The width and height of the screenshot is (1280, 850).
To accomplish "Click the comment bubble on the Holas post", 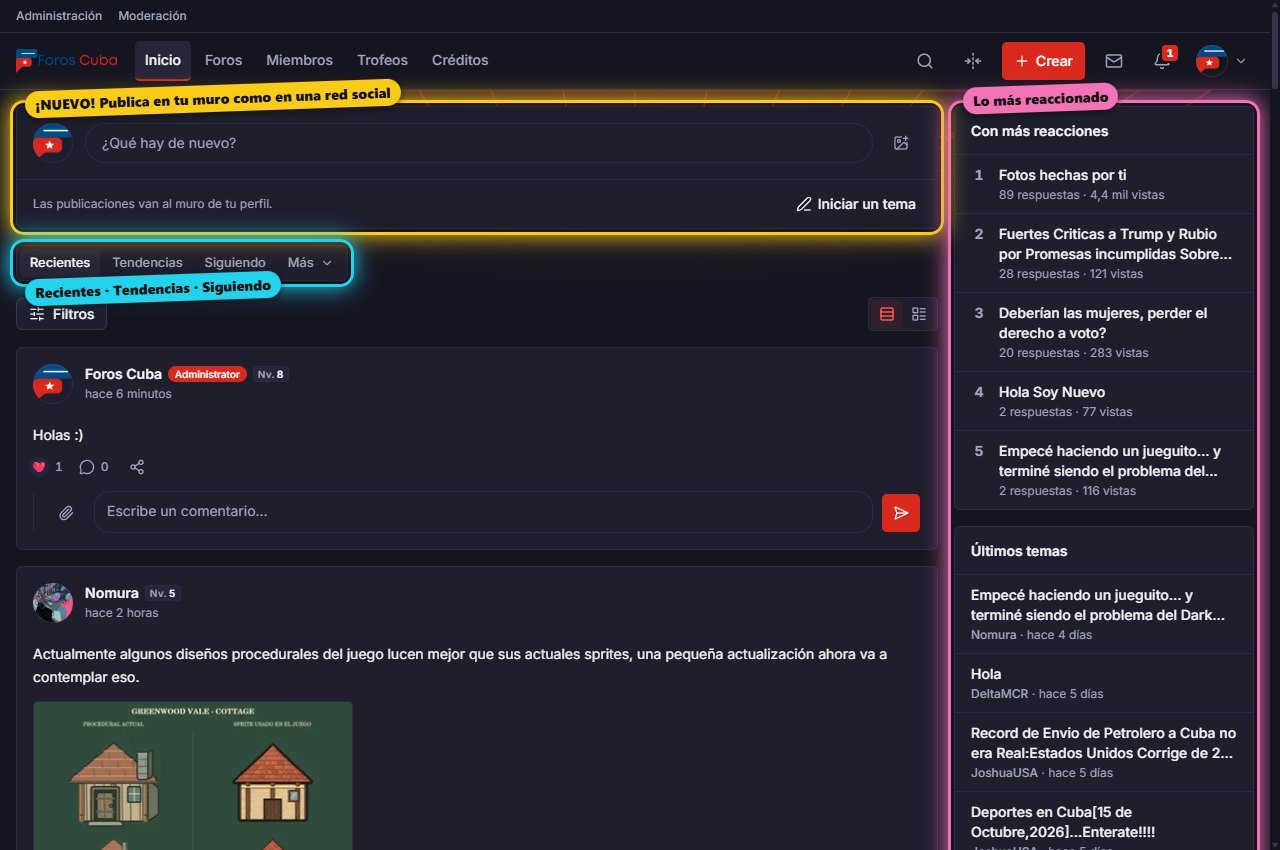I will coord(87,467).
